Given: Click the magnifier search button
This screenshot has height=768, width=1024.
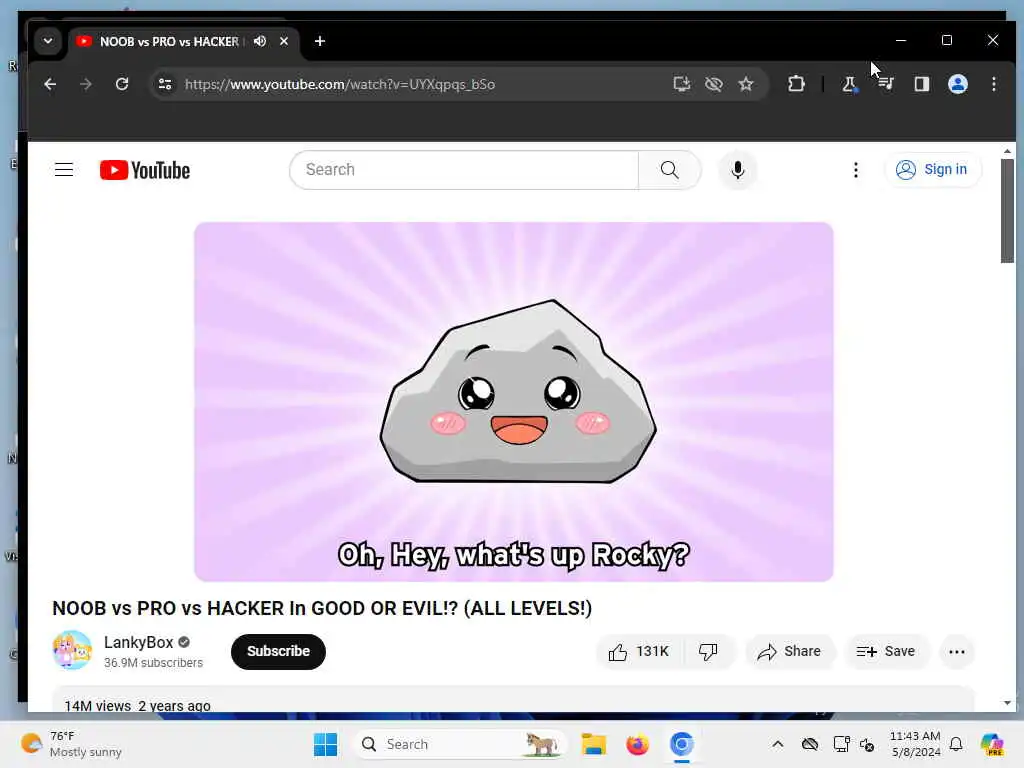Looking at the screenshot, I should (x=669, y=170).
